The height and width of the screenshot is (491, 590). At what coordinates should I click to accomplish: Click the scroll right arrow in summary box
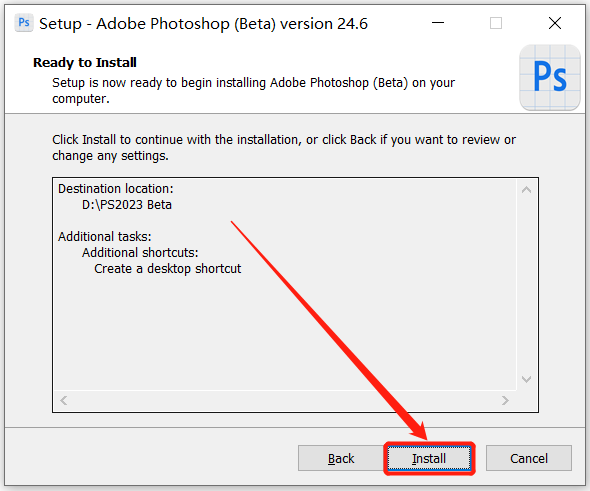(x=505, y=400)
